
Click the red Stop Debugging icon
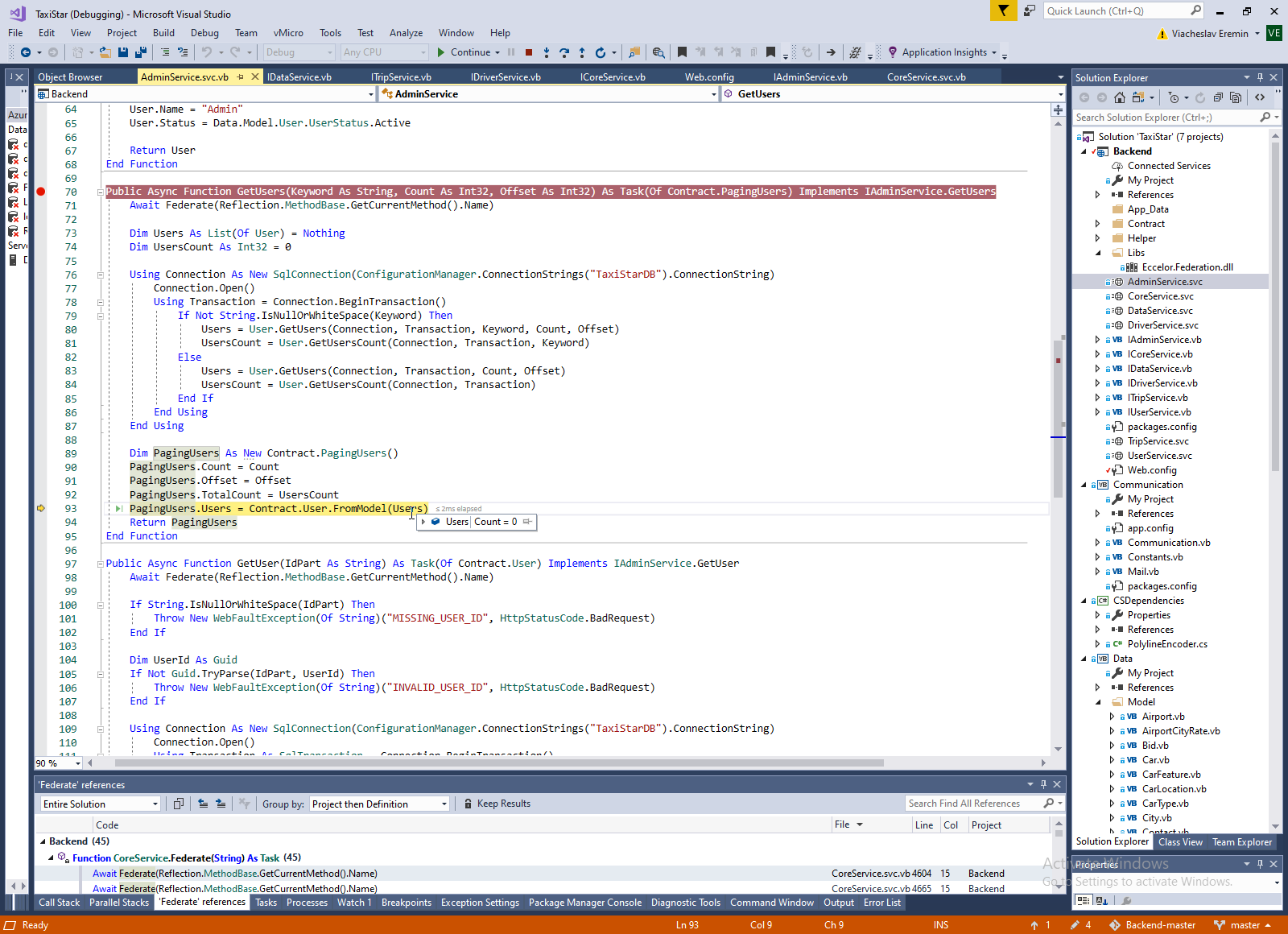pos(529,52)
